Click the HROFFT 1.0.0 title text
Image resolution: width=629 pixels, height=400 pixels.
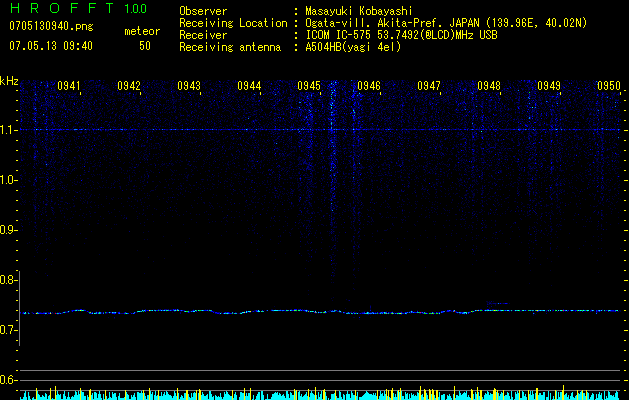point(79,8)
